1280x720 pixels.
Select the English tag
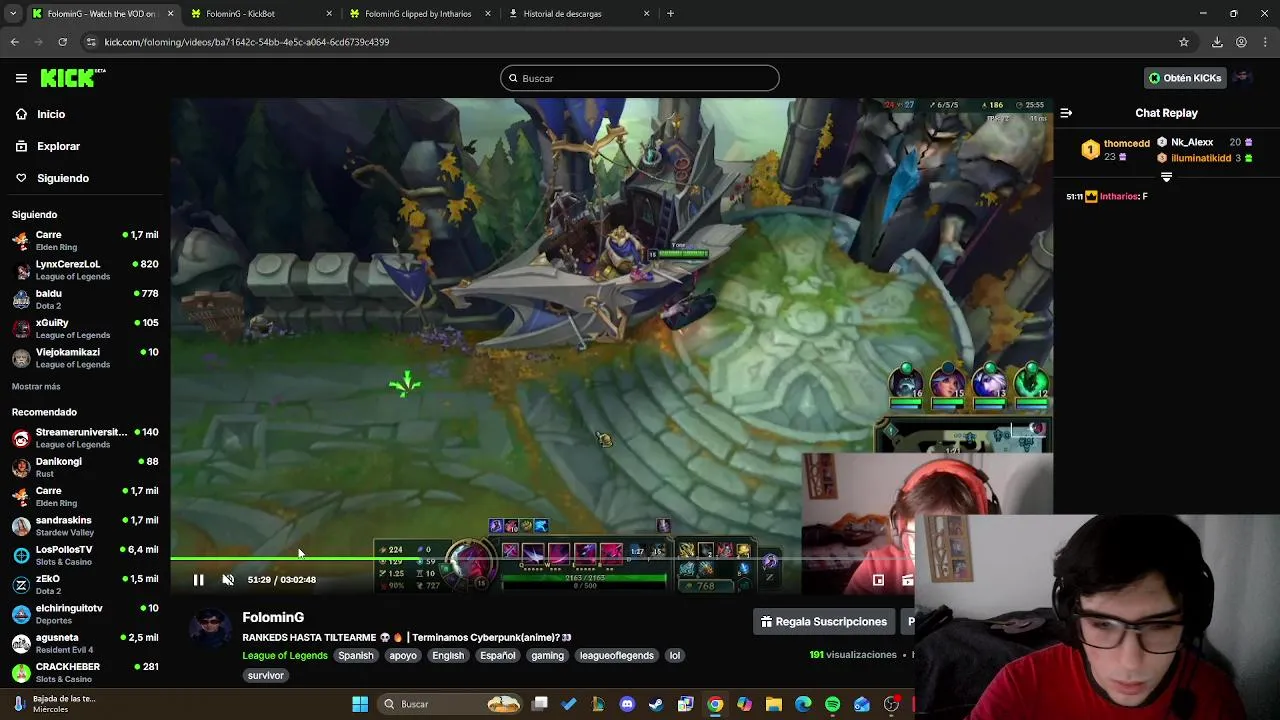click(x=448, y=656)
